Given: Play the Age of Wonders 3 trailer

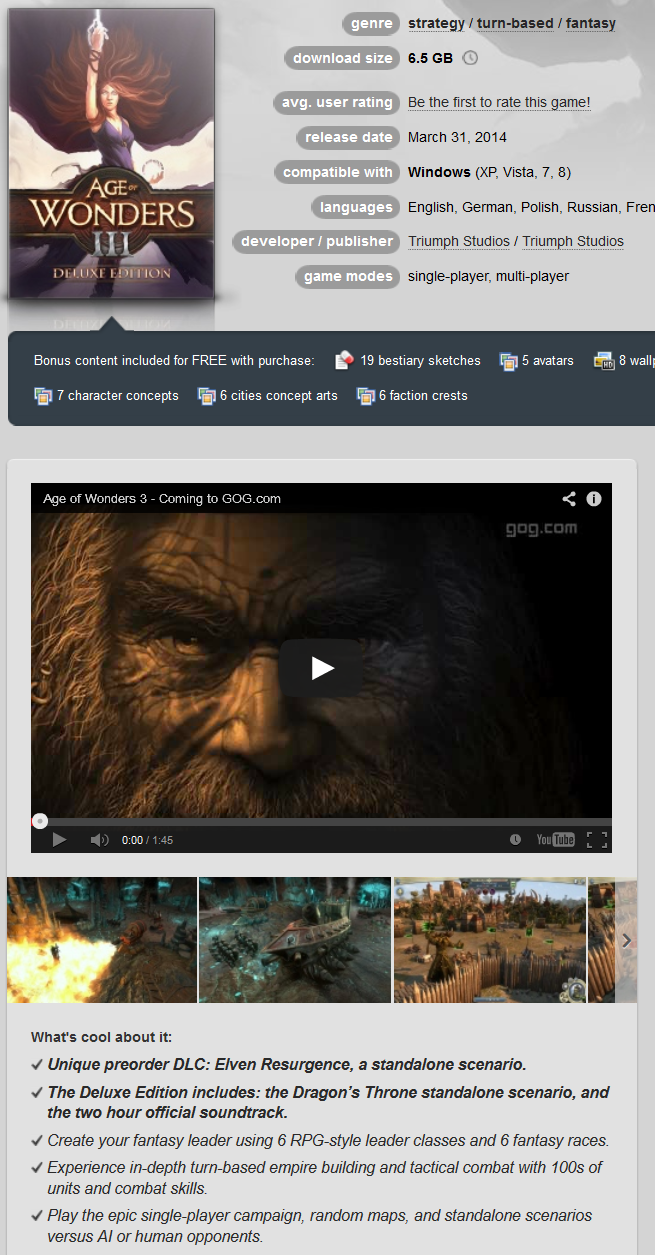Looking at the screenshot, I should pos(321,668).
